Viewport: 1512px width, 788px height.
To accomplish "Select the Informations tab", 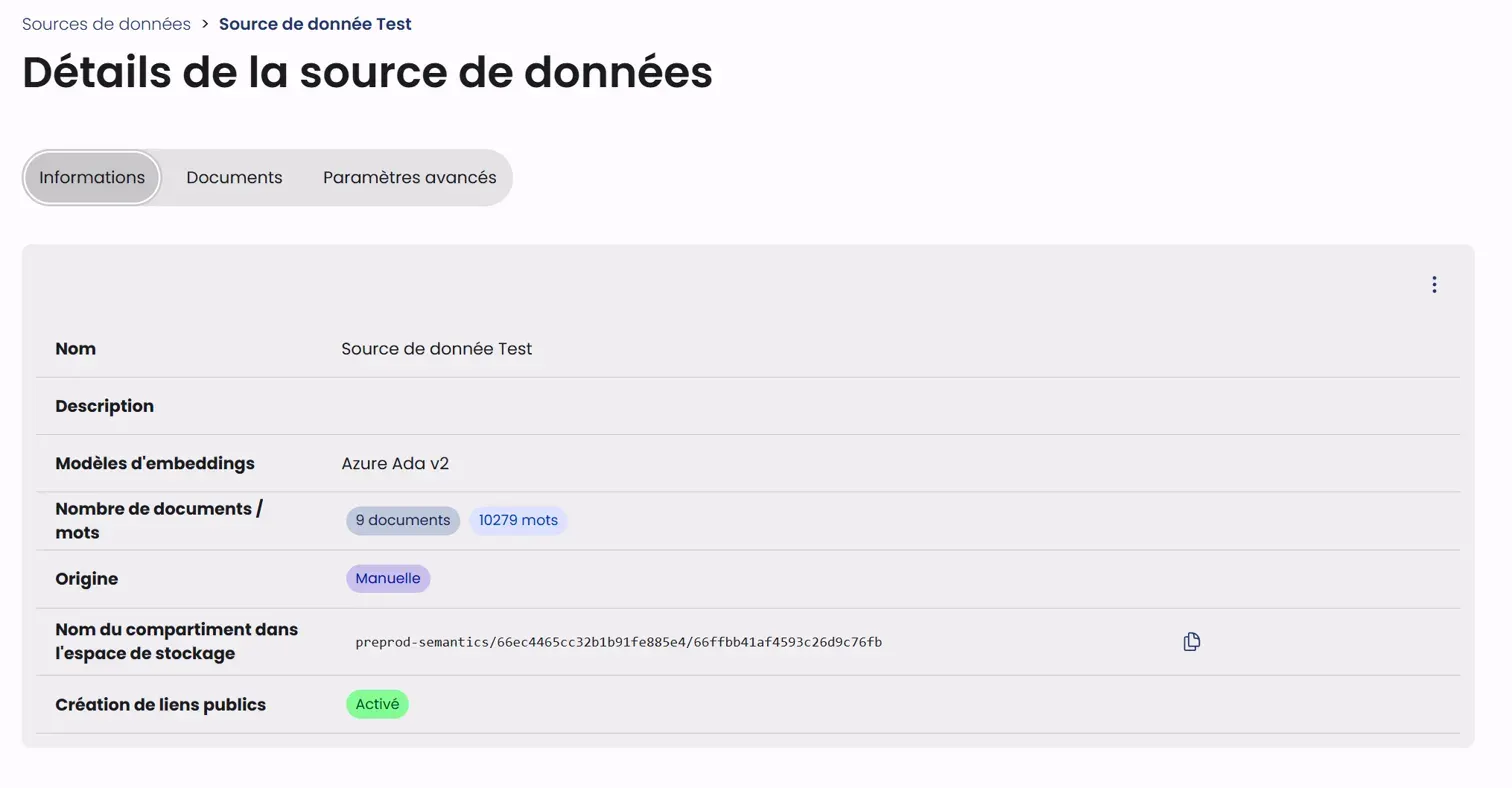I will click(x=92, y=178).
